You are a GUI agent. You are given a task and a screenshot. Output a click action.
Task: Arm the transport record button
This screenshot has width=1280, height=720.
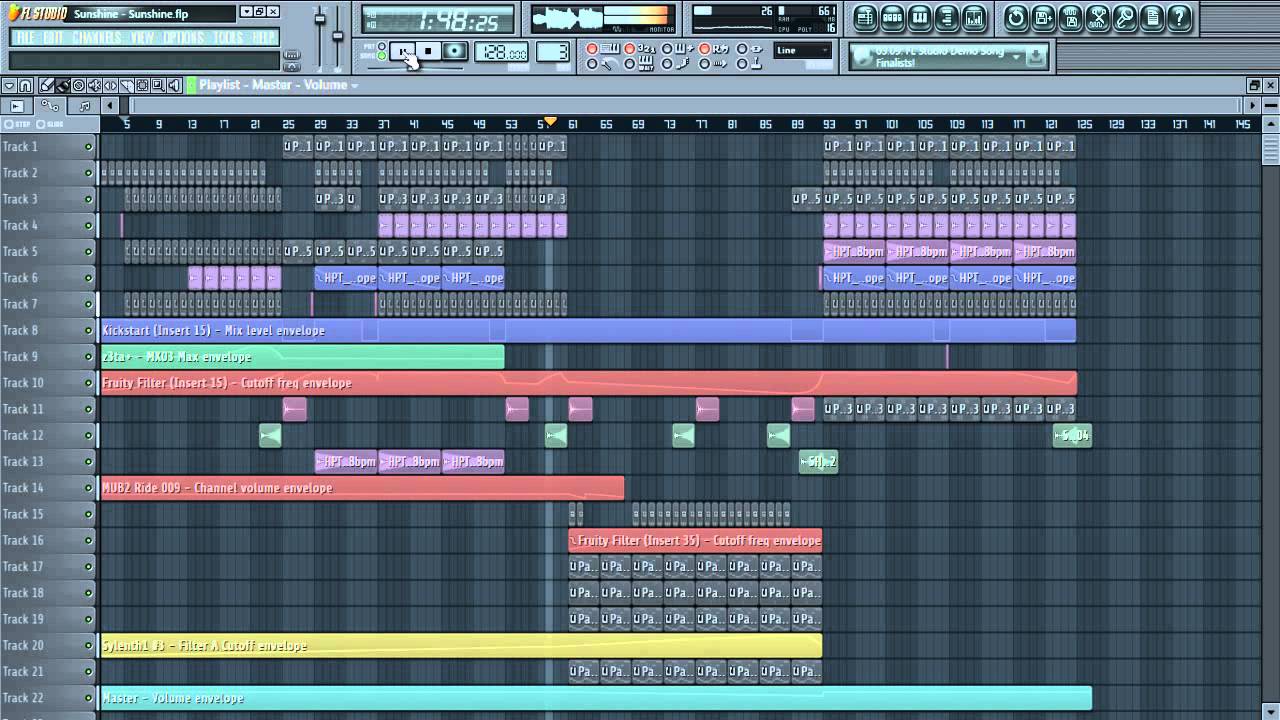pyautogui.click(x=454, y=51)
